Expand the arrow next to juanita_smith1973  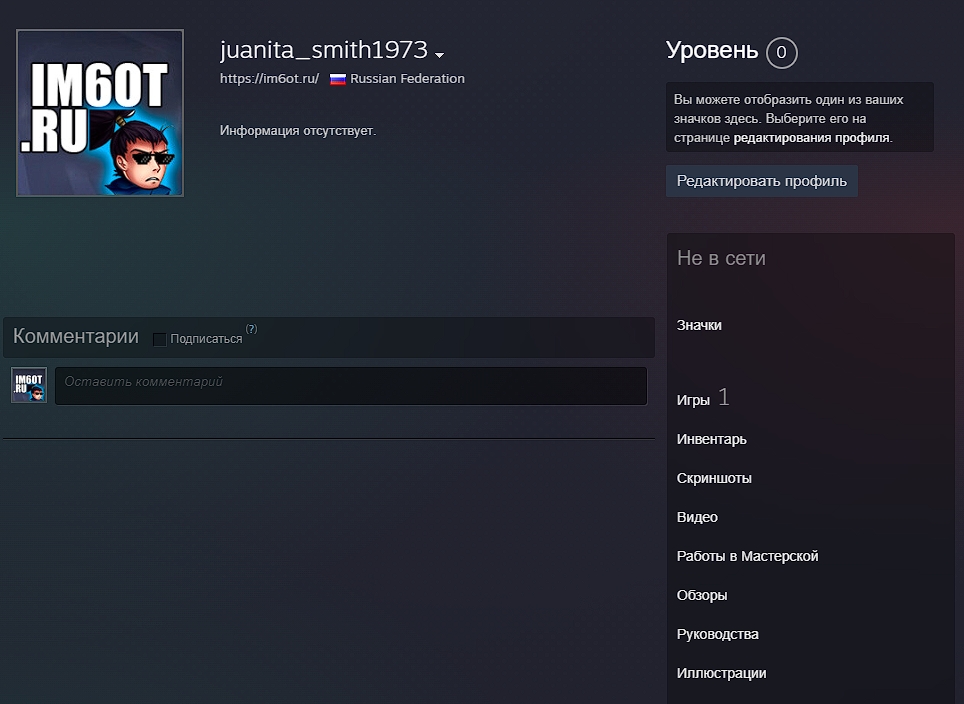click(x=439, y=55)
